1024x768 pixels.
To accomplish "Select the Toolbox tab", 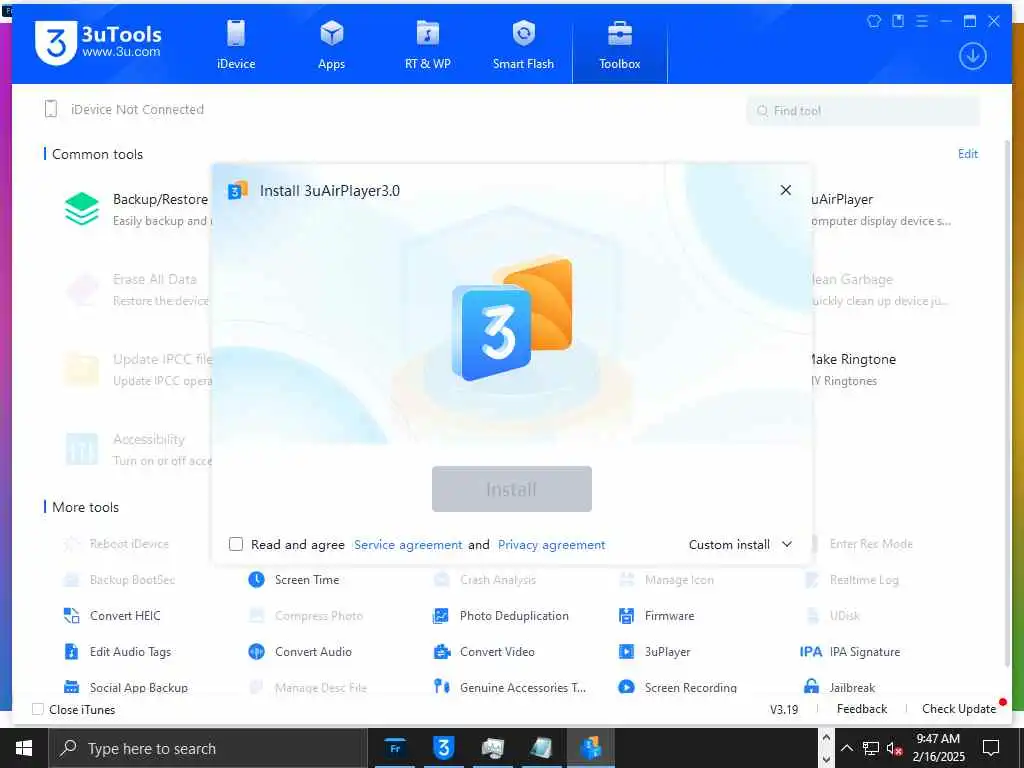I will 620,44.
